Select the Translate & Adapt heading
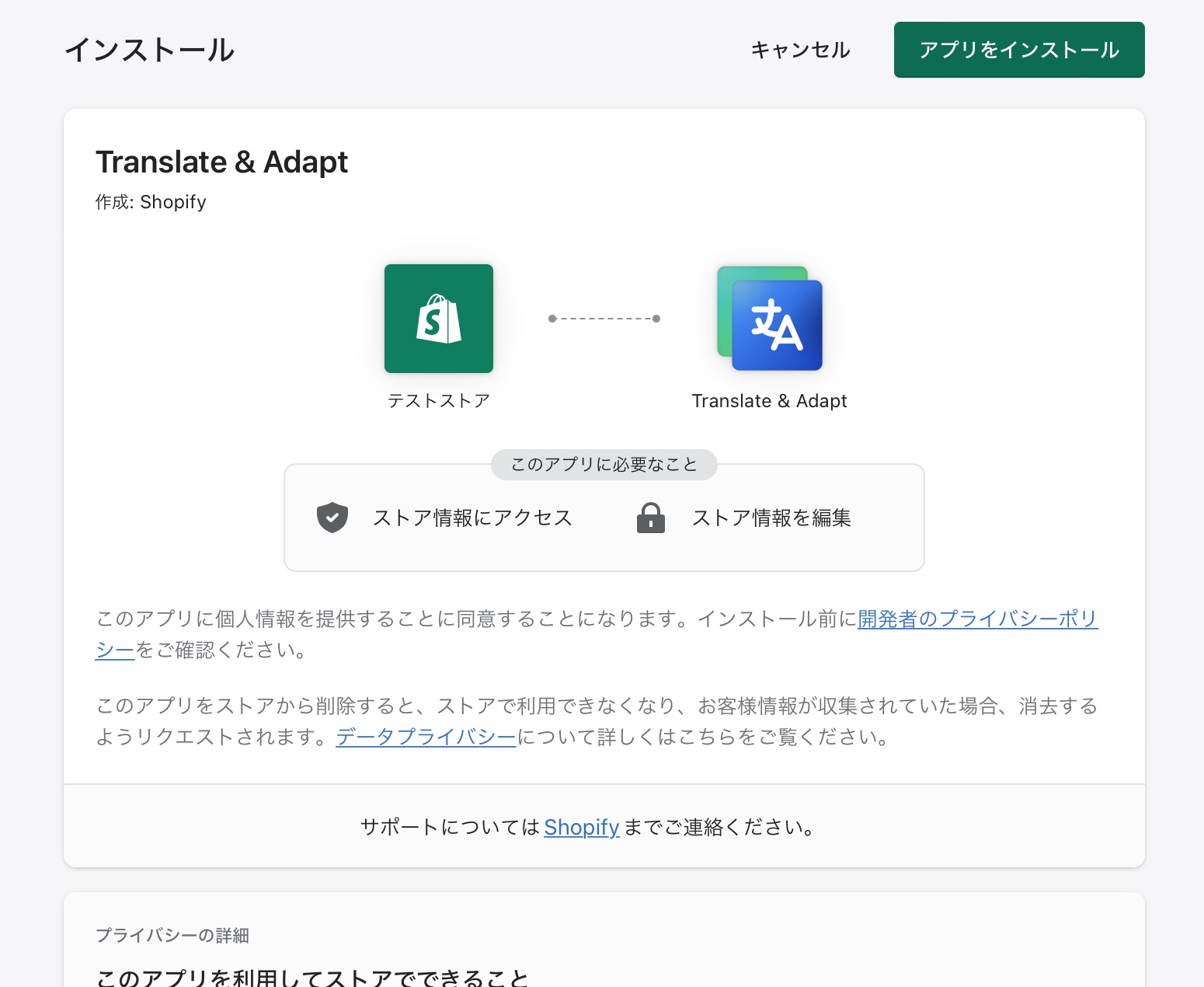 click(221, 162)
